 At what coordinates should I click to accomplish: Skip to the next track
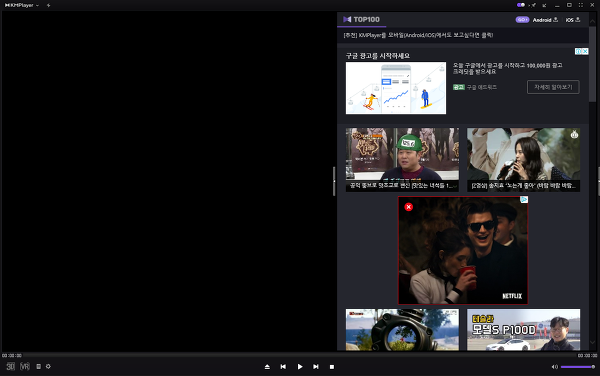point(316,367)
